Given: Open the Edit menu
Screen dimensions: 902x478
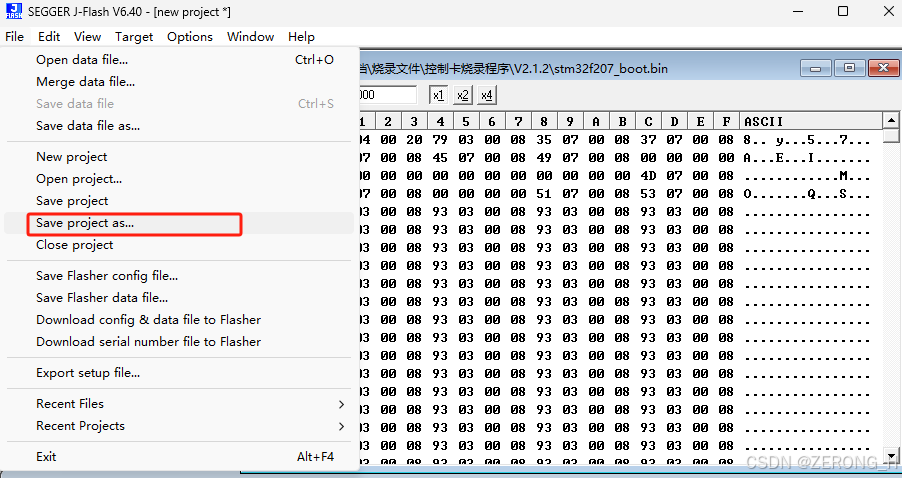Looking at the screenshot, I should pos(49,37).
